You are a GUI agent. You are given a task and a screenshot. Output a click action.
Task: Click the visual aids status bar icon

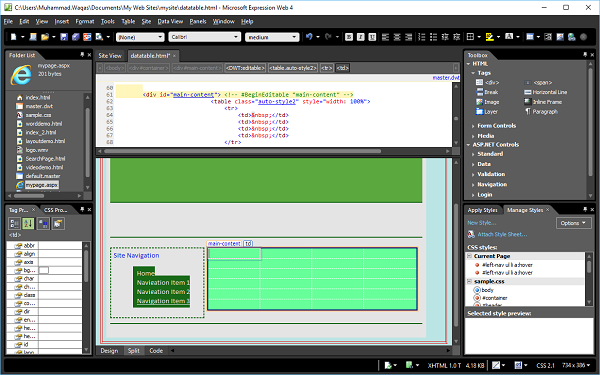(x=496, y=365)
